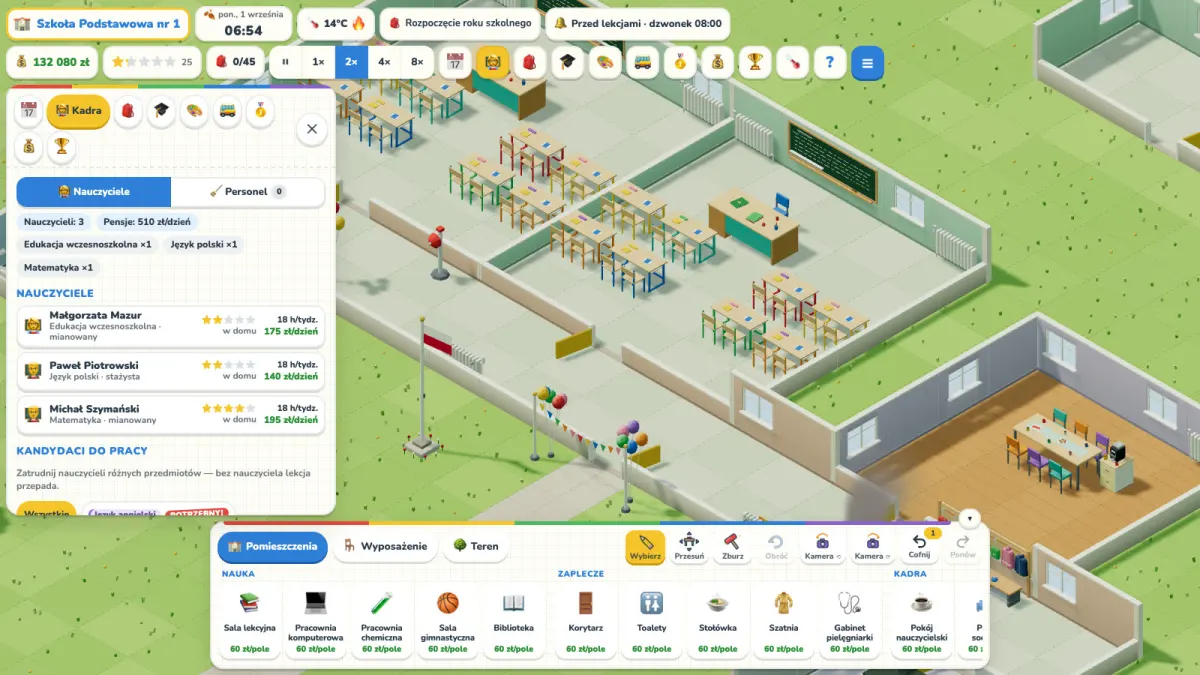Set game speed to 1×

(x=318, y=62)
